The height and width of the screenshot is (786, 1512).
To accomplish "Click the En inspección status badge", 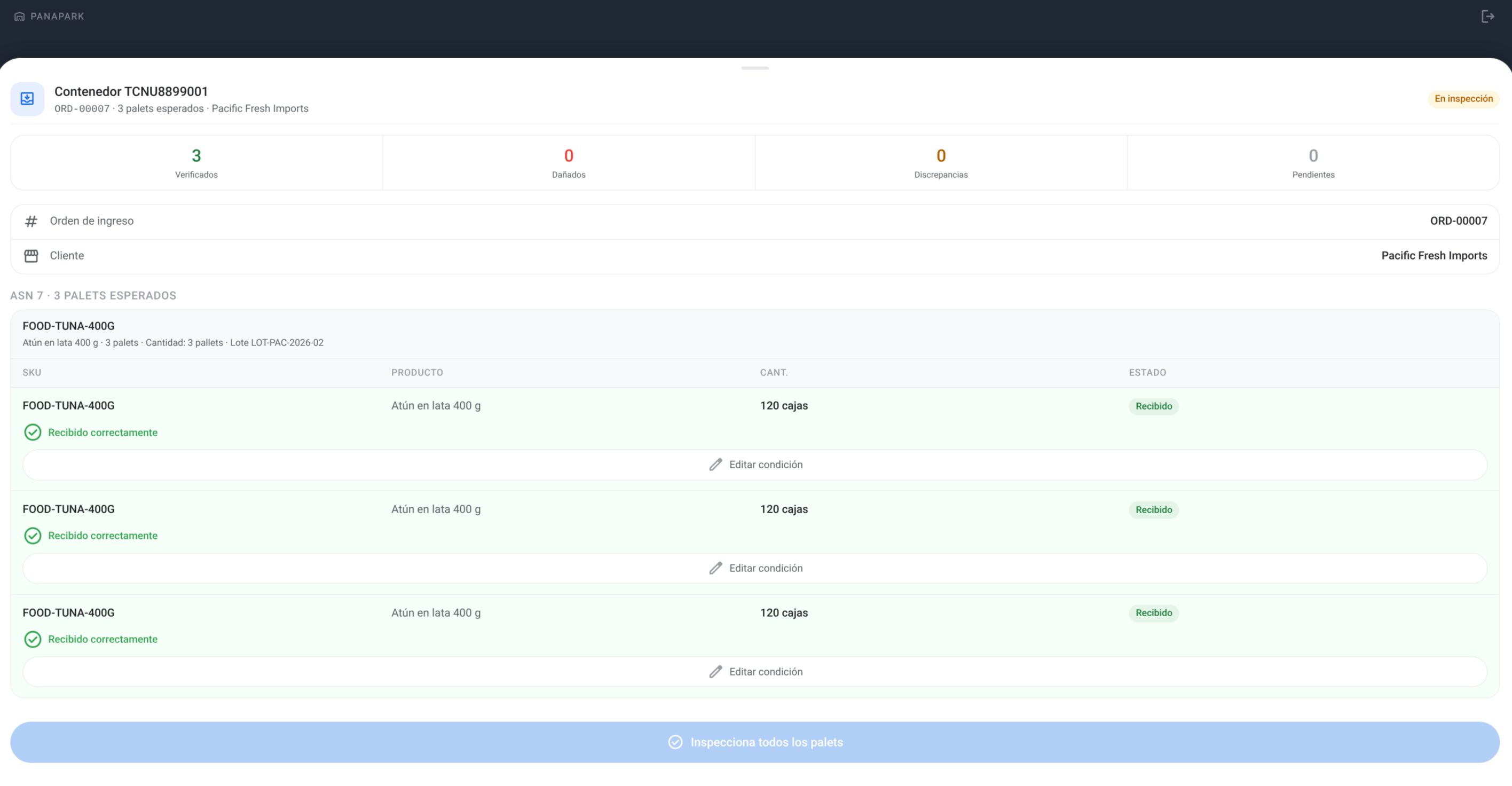I will tap(1463, 99).
